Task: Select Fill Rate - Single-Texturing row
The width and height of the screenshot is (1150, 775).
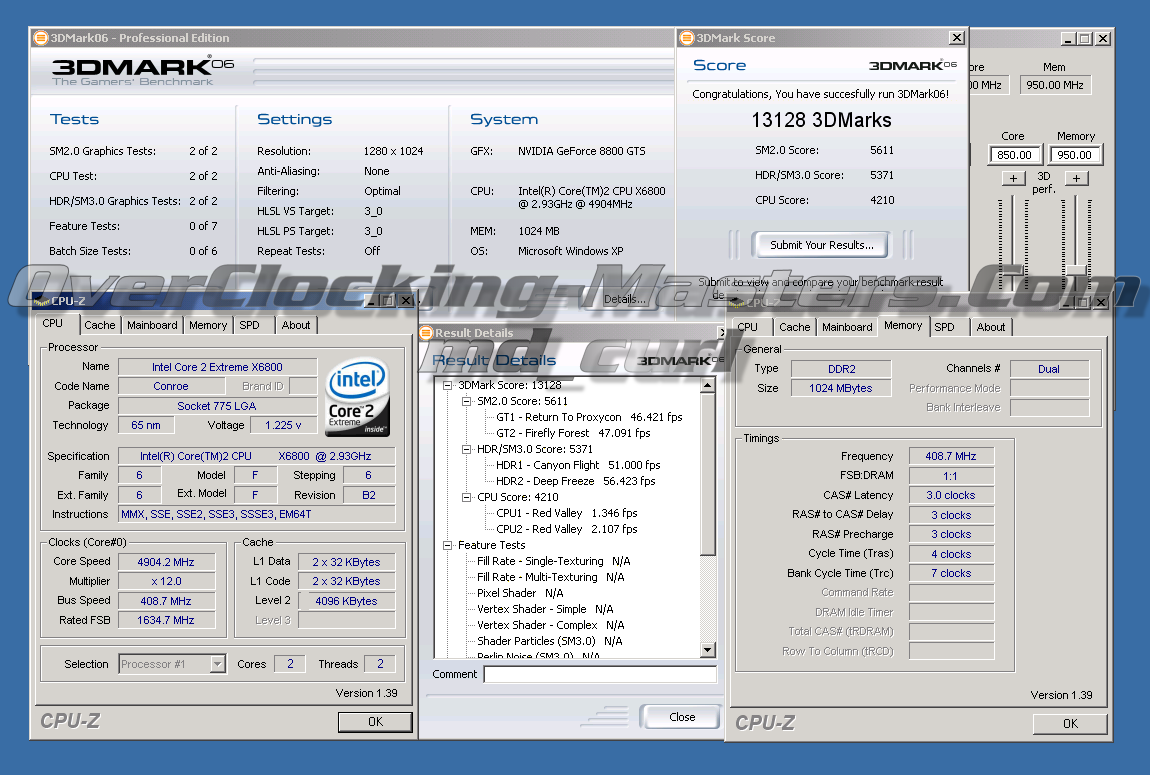Action: click(x=553, y=562)
